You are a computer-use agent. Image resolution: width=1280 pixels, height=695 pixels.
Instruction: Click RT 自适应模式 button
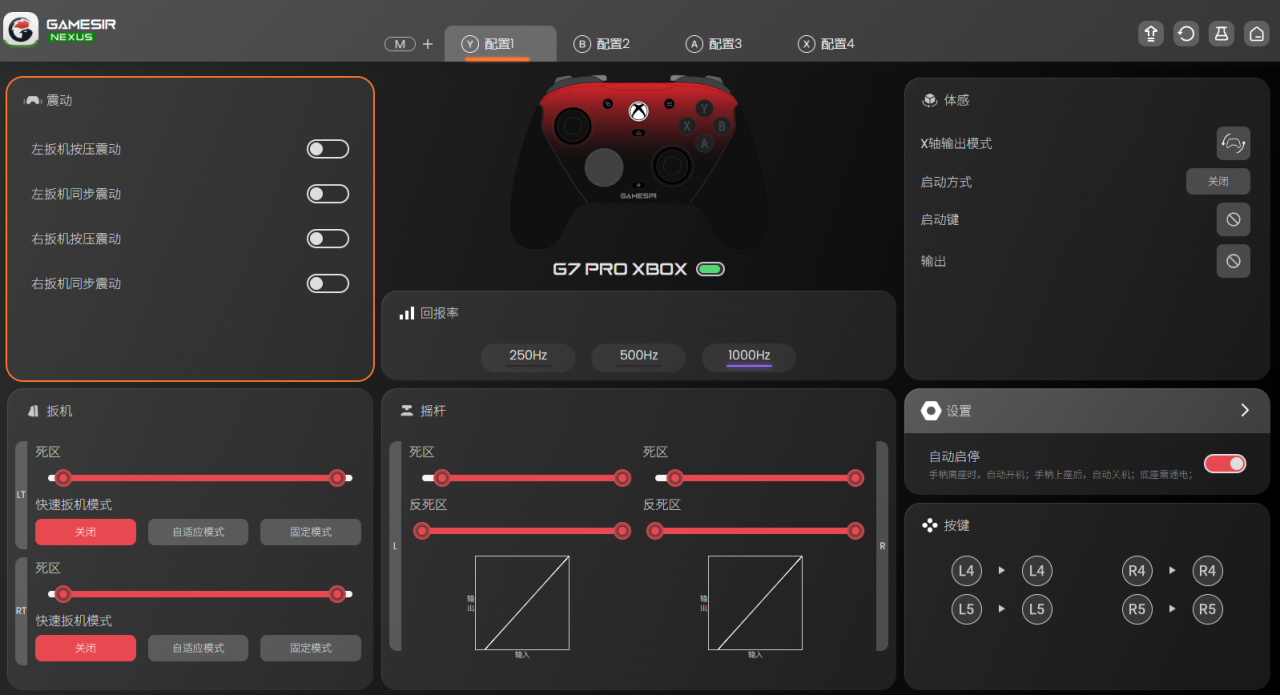[198, 648]
